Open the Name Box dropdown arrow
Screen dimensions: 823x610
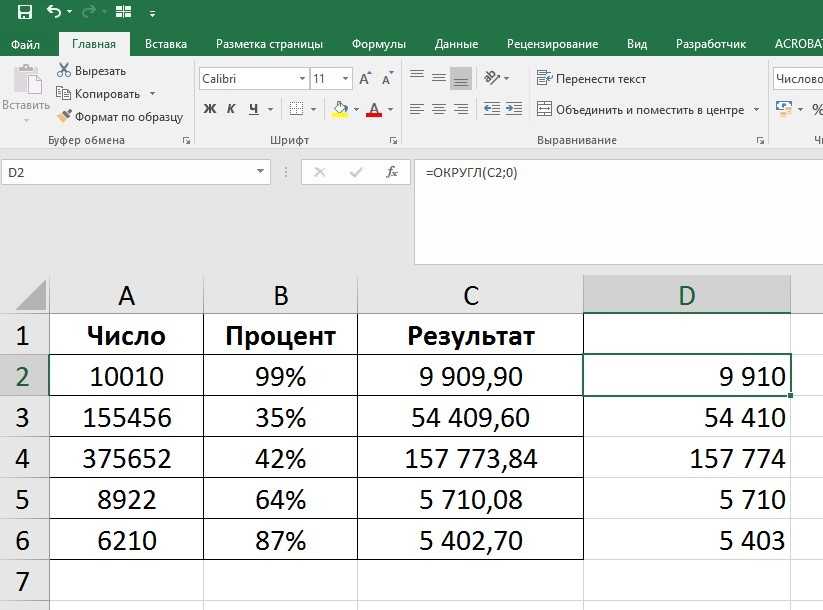[261, 173]
